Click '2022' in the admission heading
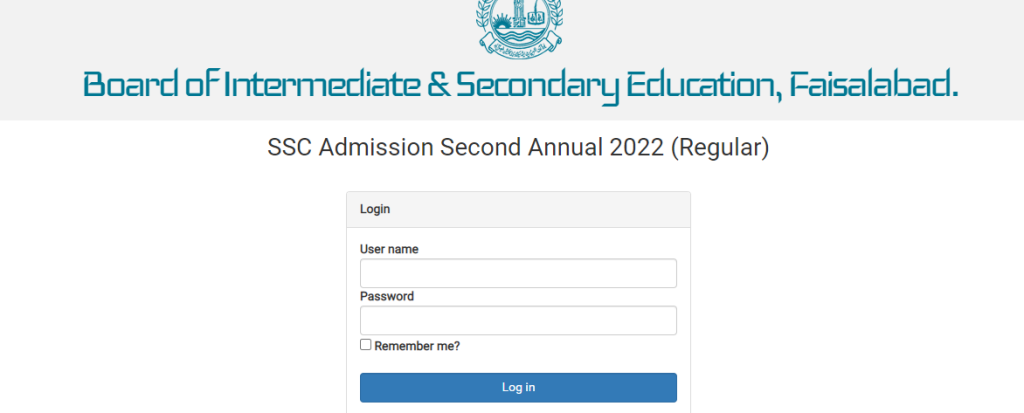Screen dimensions: 1024x413 click(633, 148)
